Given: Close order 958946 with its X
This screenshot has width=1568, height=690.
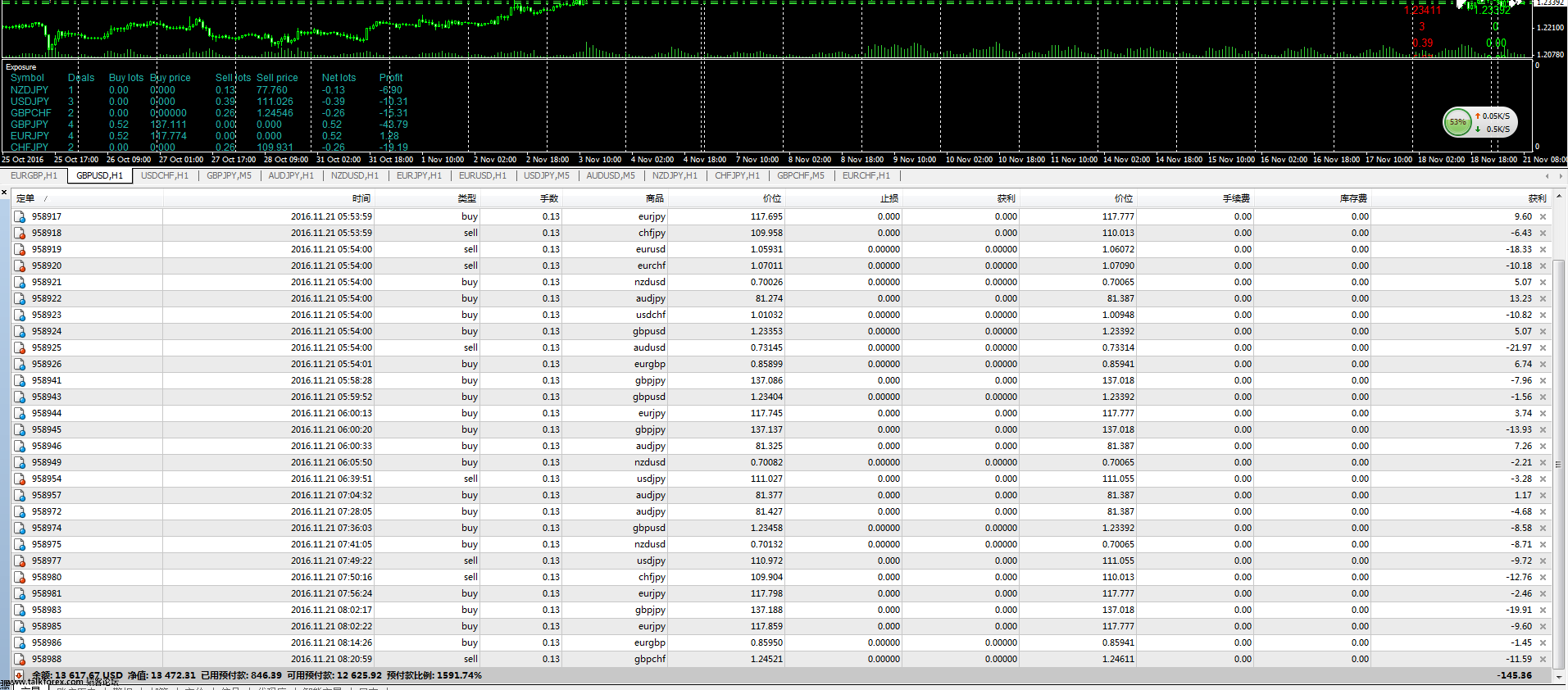Looking at the screenshot, I should click(x=1543, y=447).
